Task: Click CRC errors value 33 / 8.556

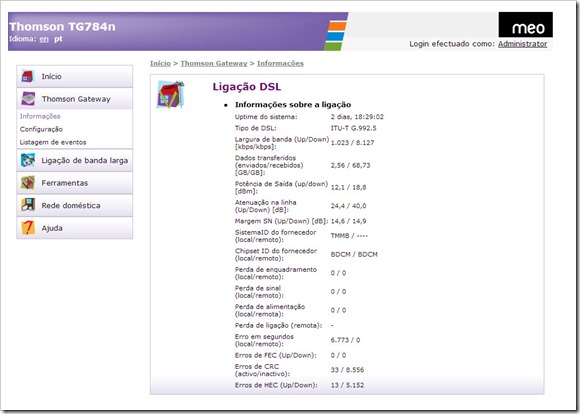Action: pos(347,370)
